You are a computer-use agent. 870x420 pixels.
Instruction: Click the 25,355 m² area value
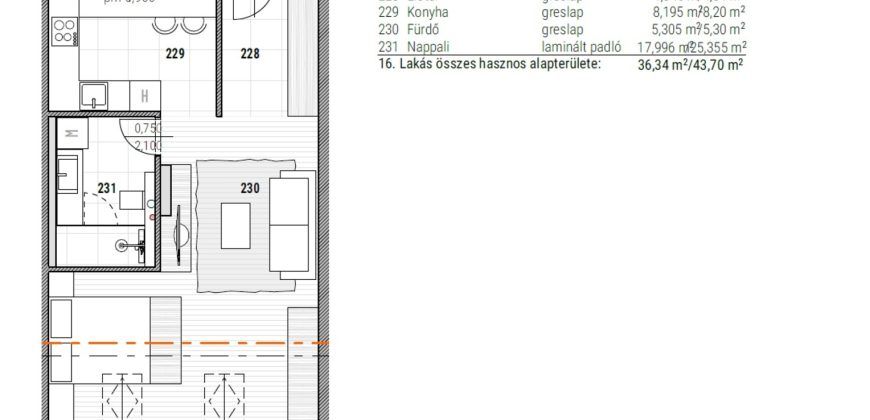[719, 47]
